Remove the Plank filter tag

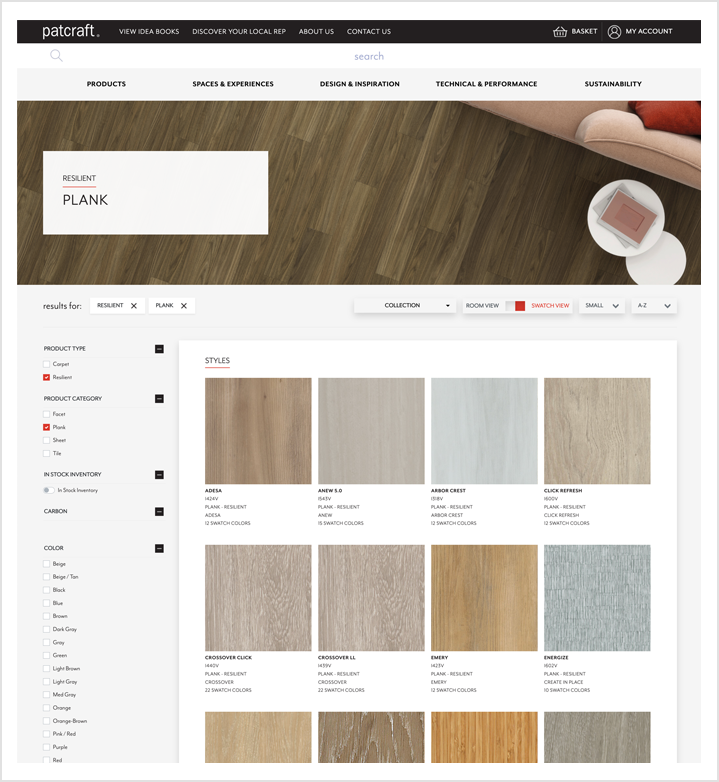(x=183, y=306)
